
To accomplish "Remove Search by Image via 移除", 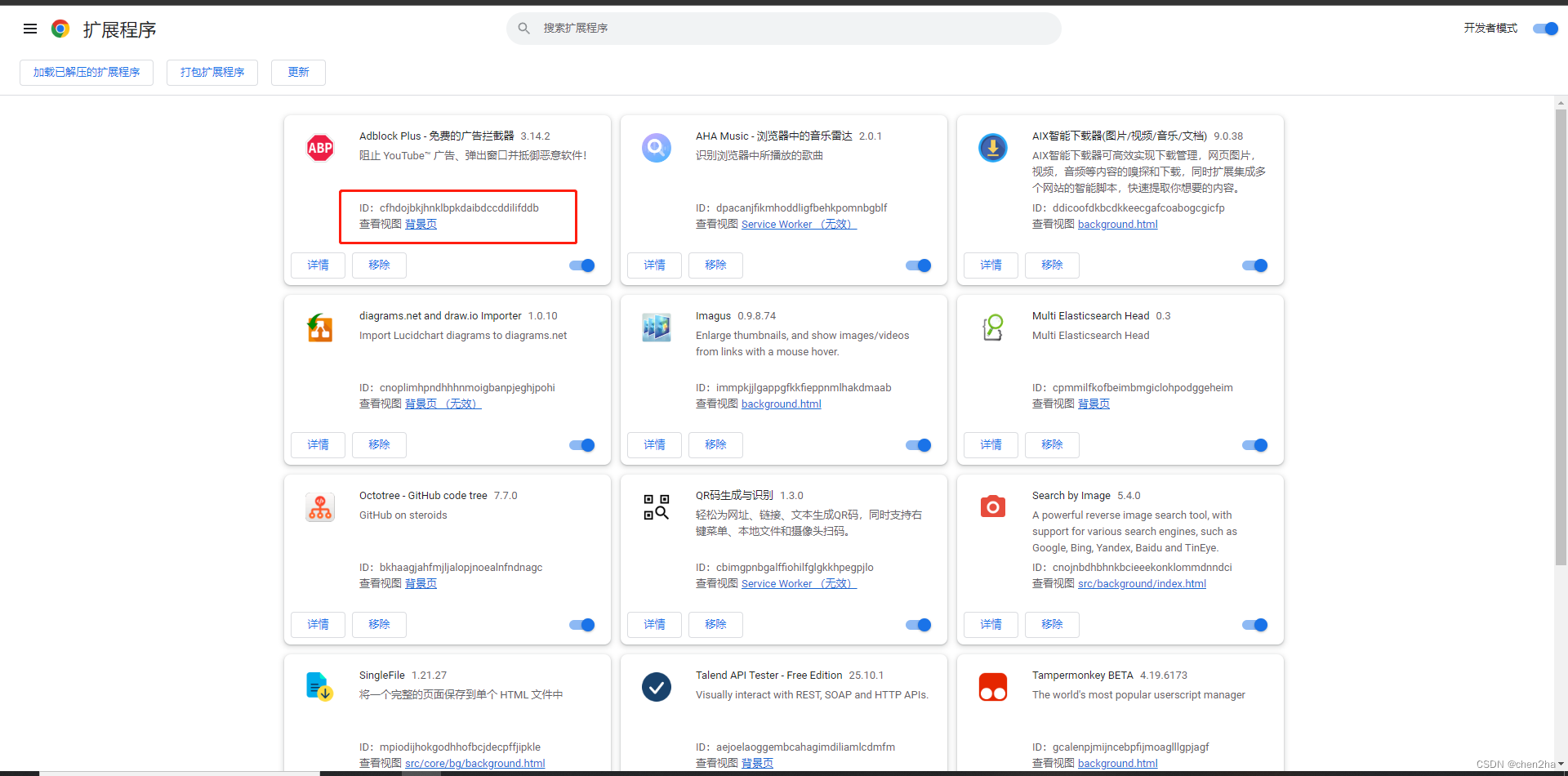I will tap(1052, 625).
